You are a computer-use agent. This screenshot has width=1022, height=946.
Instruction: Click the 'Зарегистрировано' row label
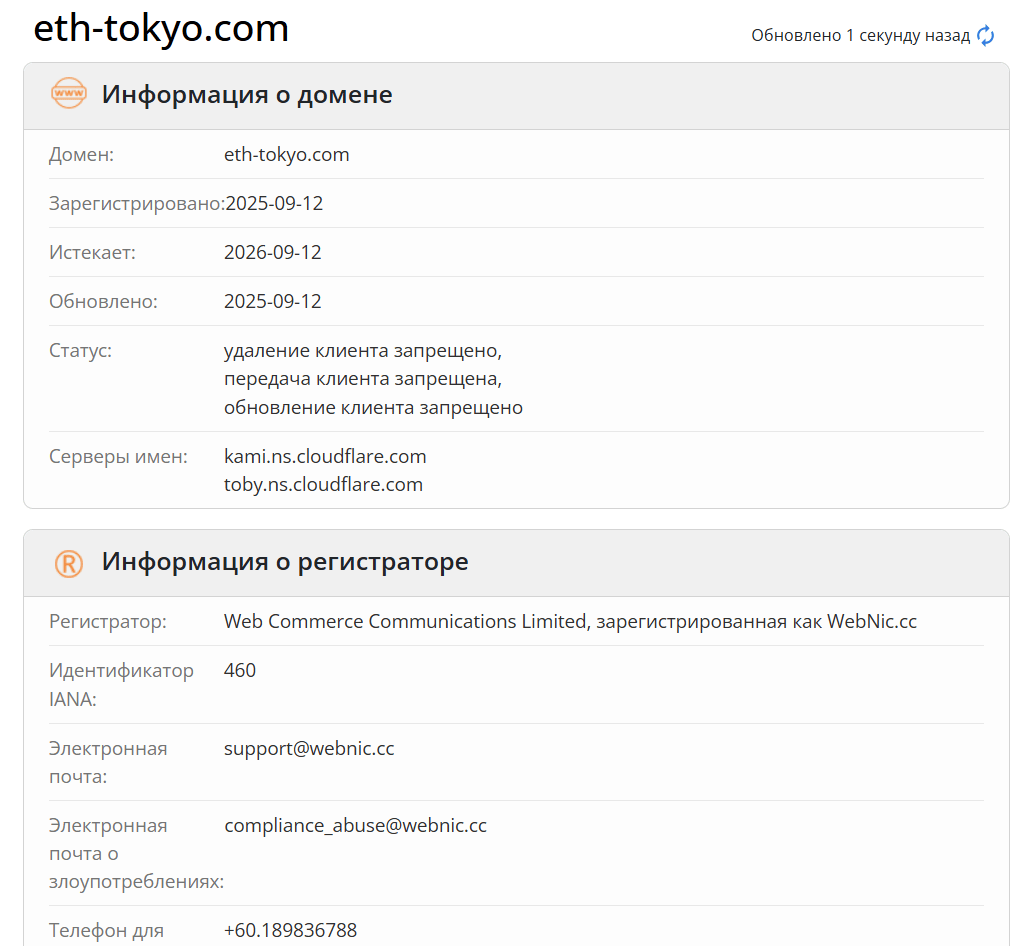pyautogui.click(x=136, y=204)
